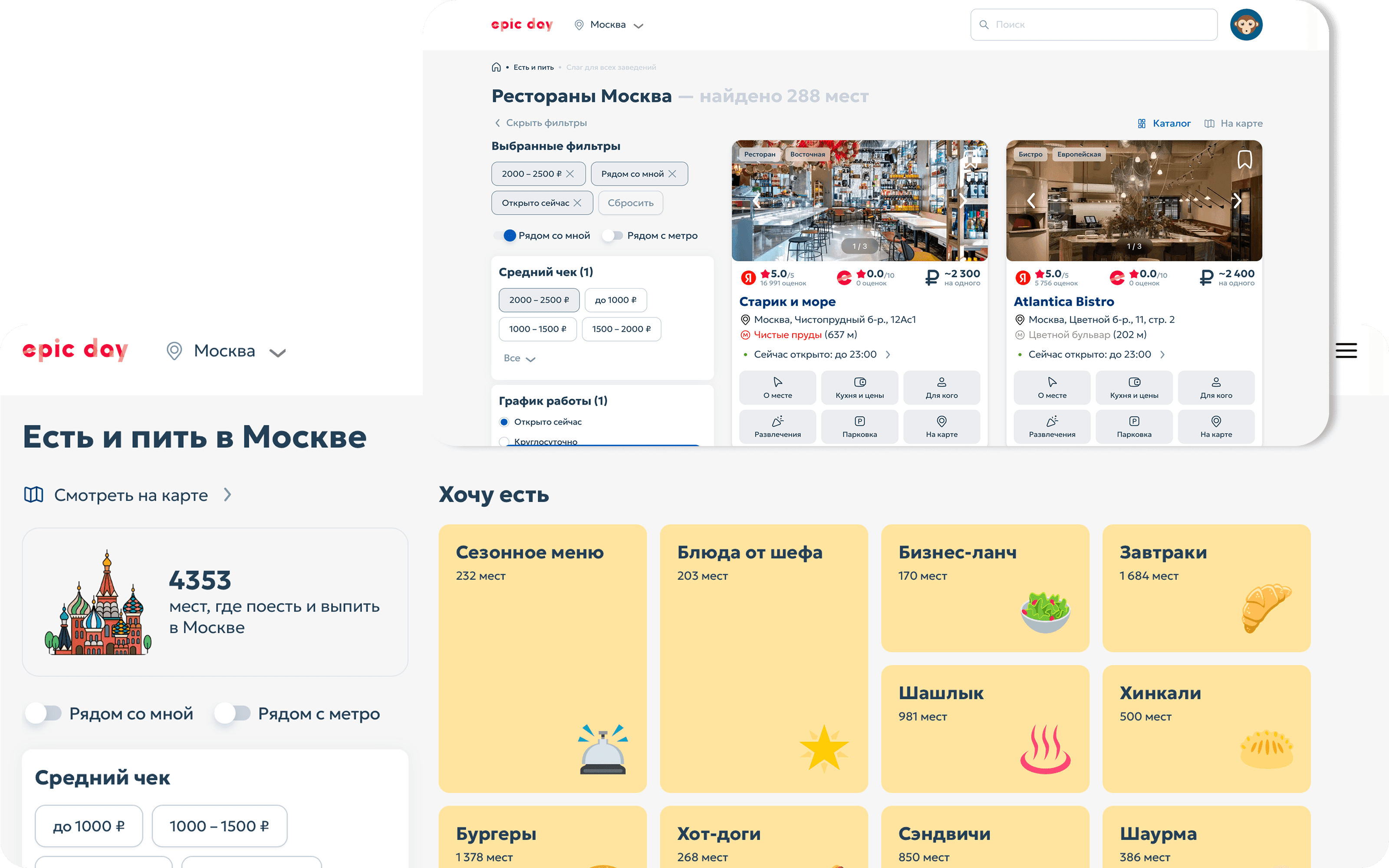
Task: Open Парковка for Atlantica Bistro
Action: click(x=1134, y=427)
